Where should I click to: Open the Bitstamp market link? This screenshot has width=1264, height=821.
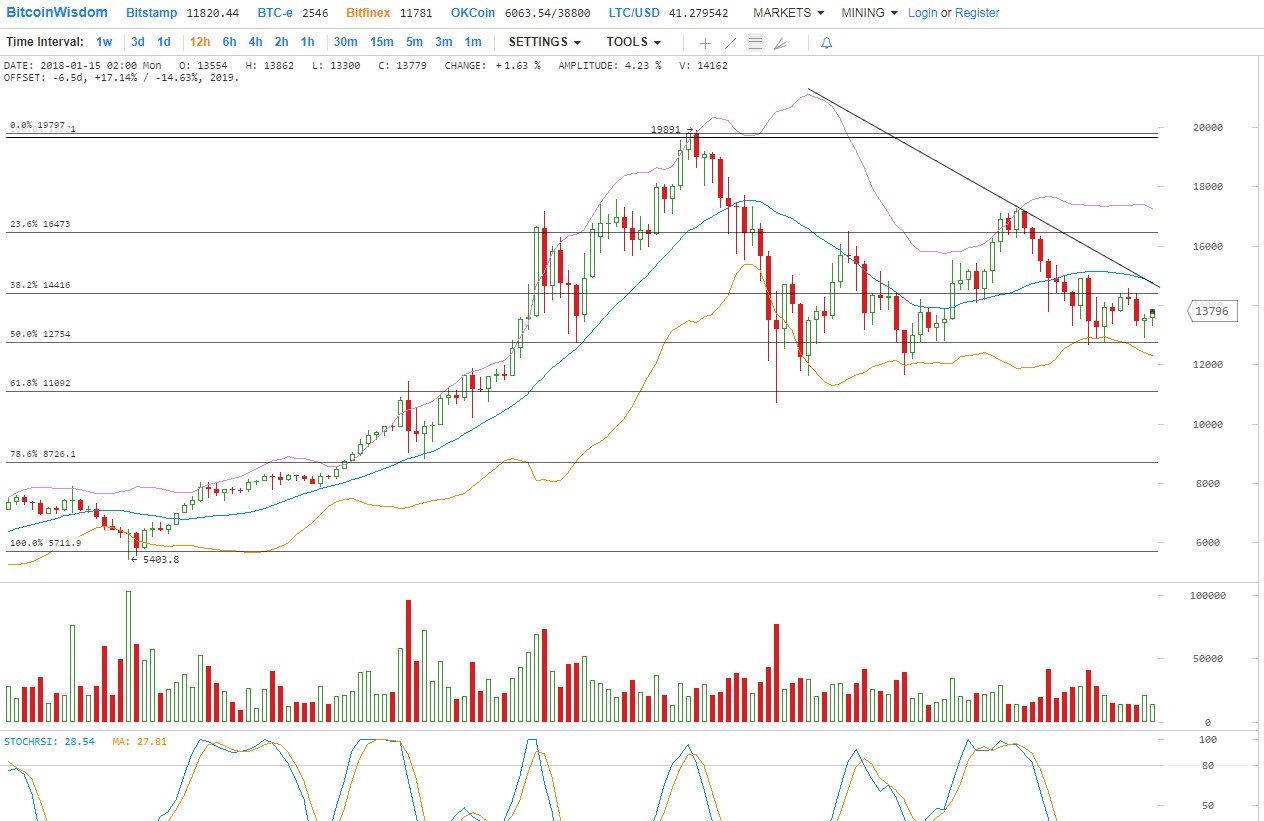click(152, 13)
